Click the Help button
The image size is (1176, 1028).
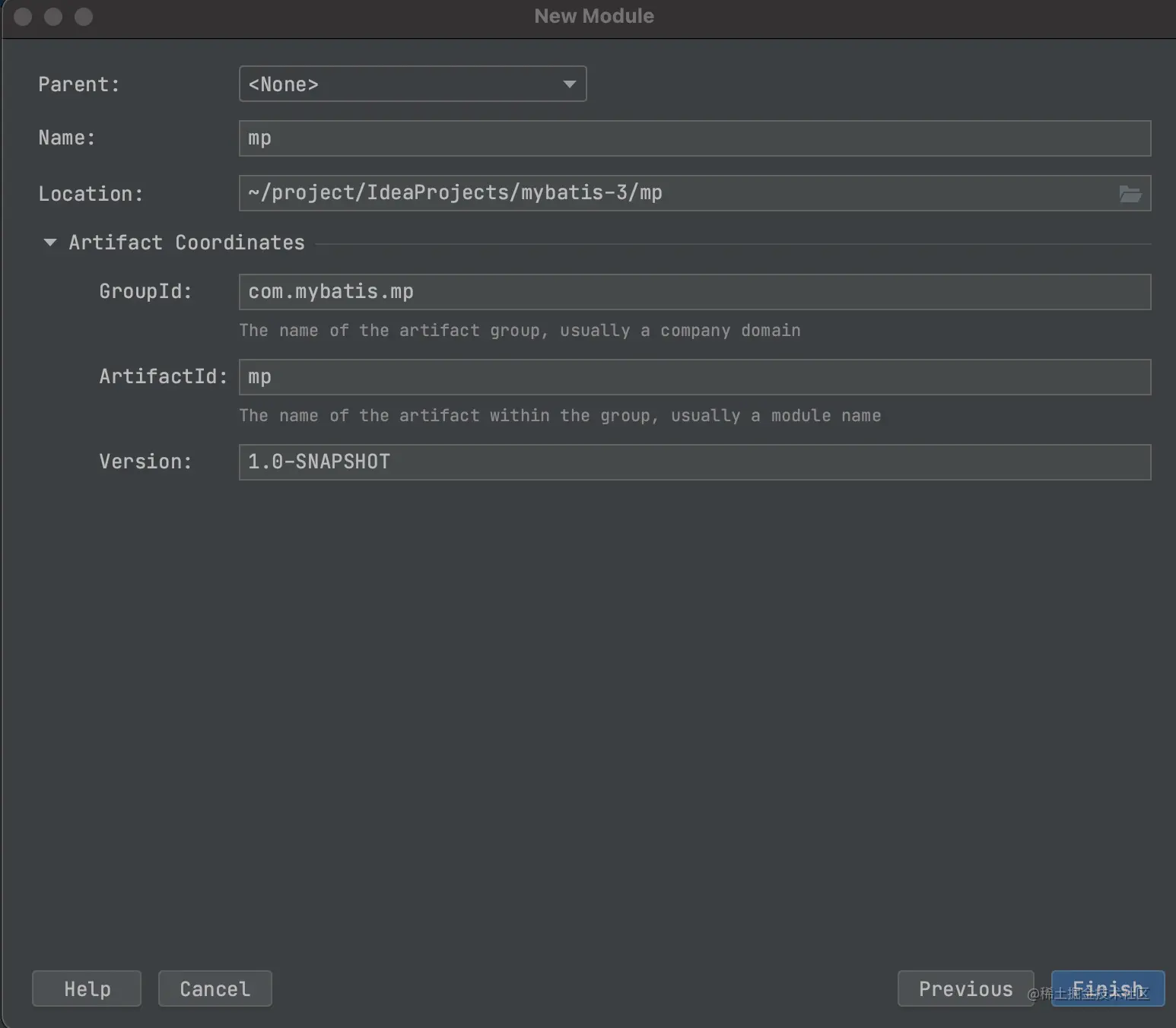[87, 988]
